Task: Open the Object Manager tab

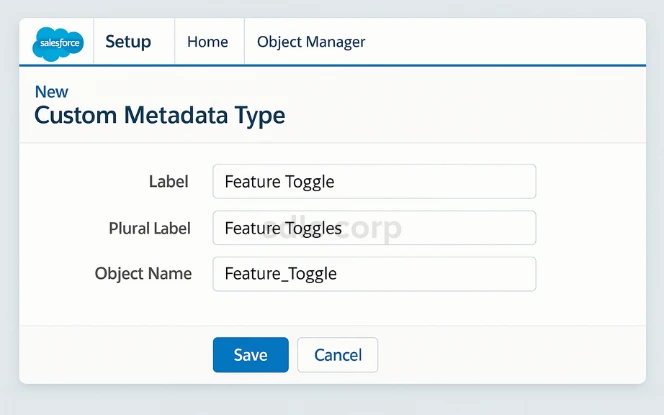Action: coord(311,42)
